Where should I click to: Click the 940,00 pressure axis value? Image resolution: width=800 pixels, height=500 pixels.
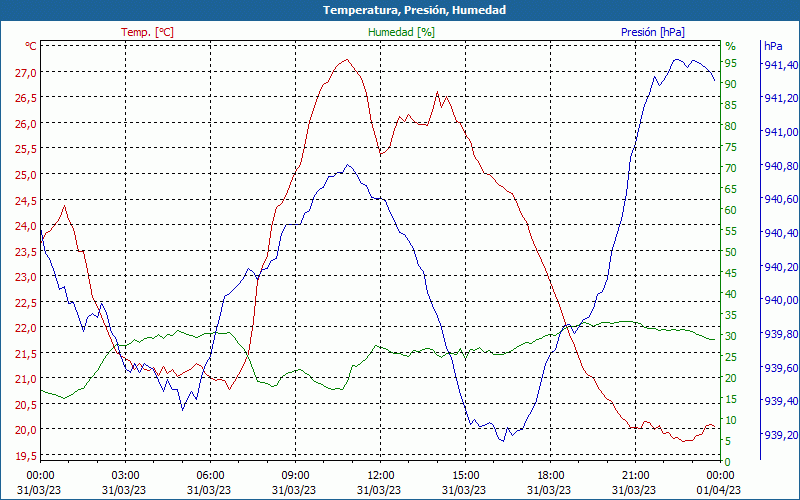781,301
